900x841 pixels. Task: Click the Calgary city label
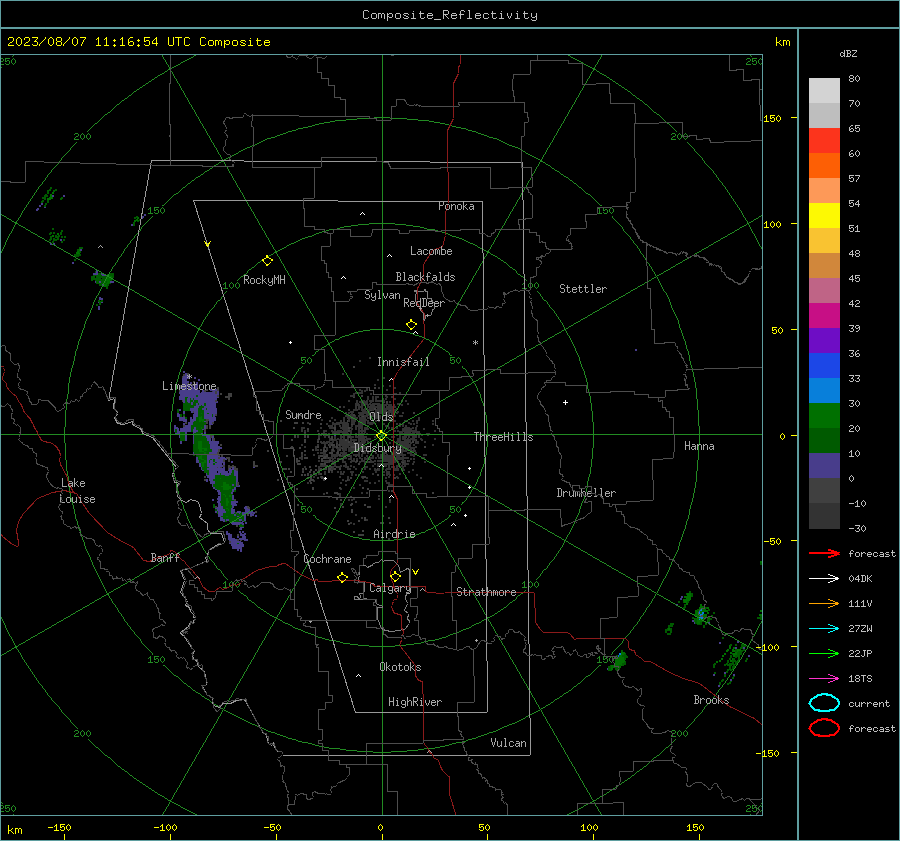coord(390,588)
